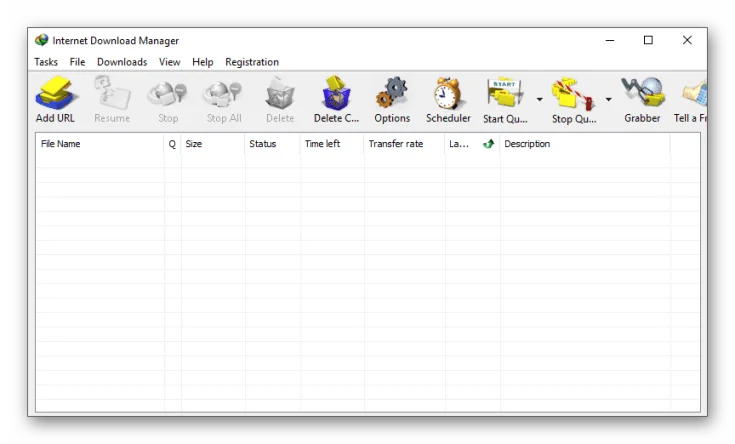Image resolution: width=735 pixels, height=444 pixels.
Task: Open the Tasks menu
Action: pyautogui.click(x=46, y=62)
